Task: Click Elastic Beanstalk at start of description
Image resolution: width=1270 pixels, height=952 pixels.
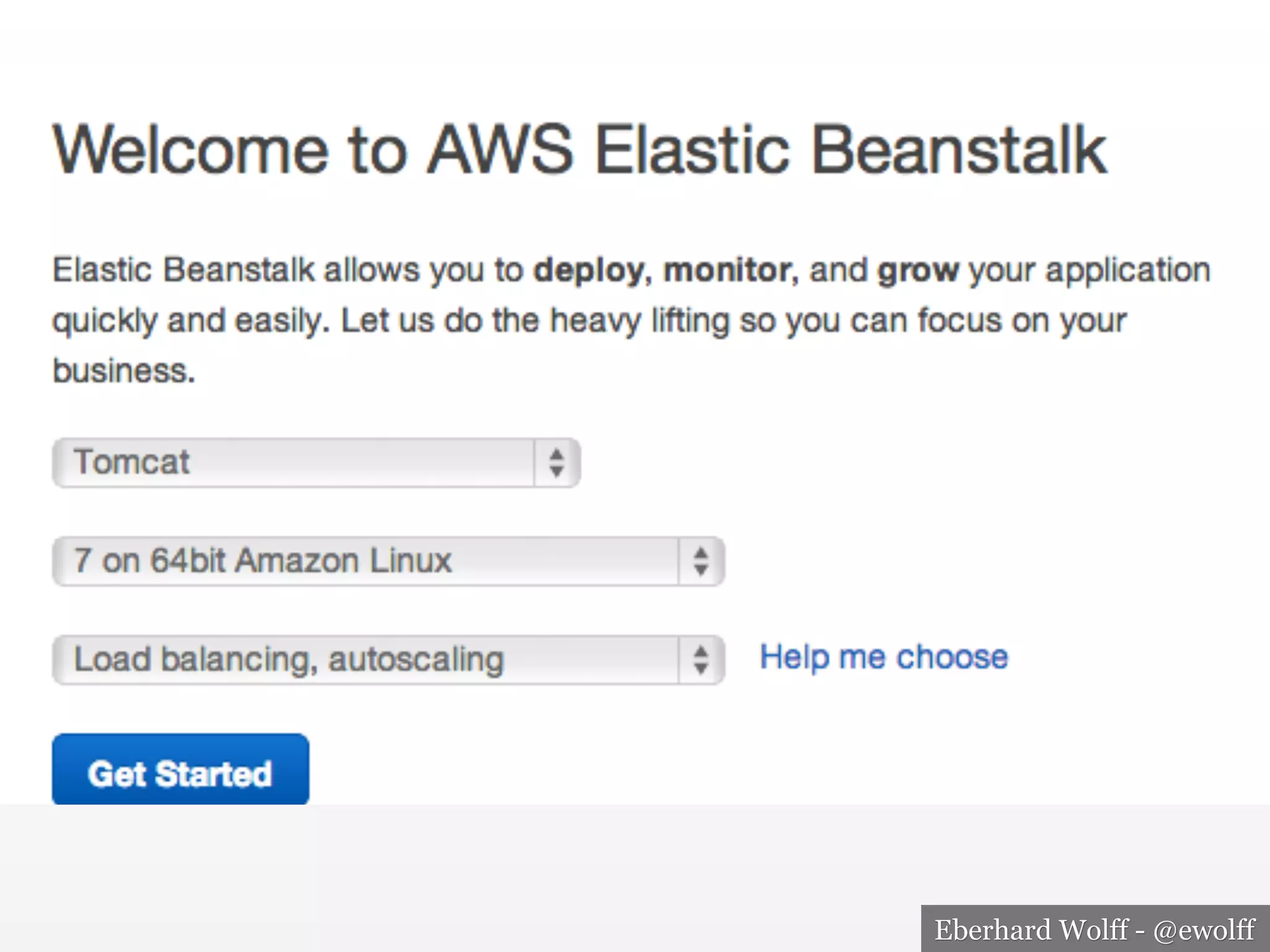Action: 184,271
